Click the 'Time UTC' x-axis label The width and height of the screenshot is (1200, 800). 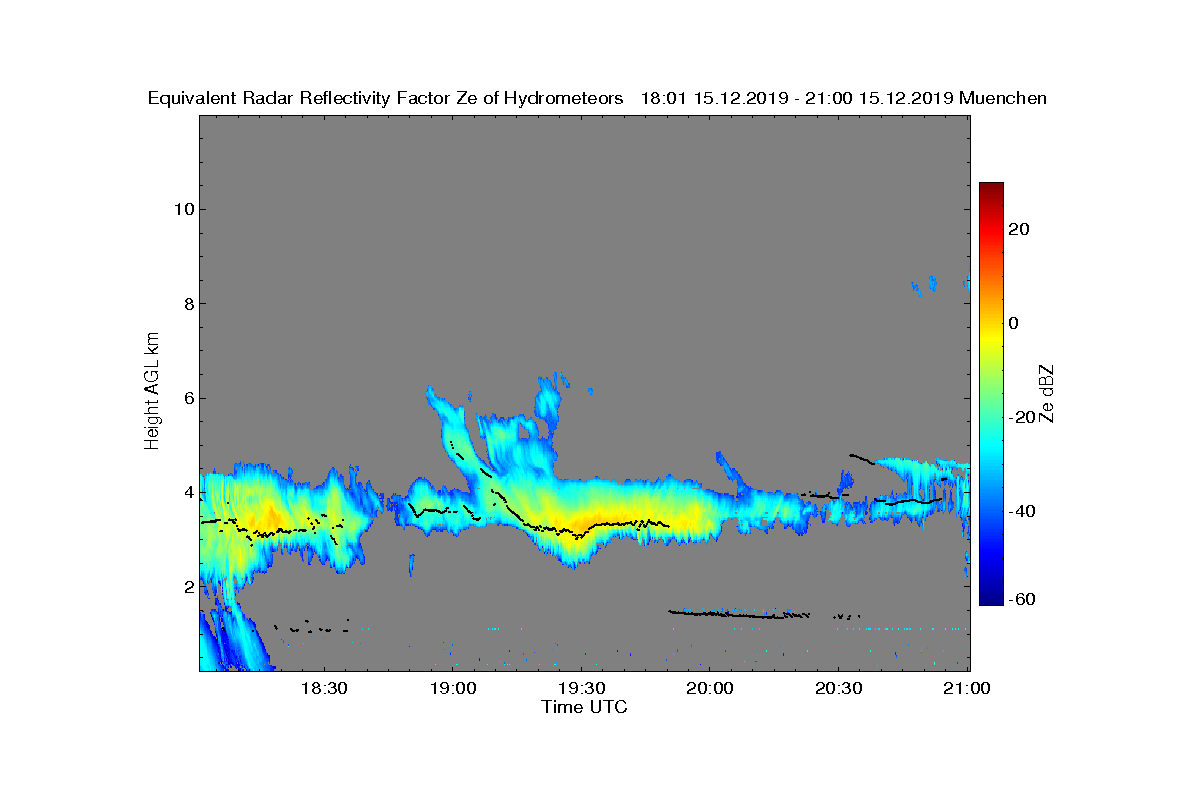[x=585, y=707]
